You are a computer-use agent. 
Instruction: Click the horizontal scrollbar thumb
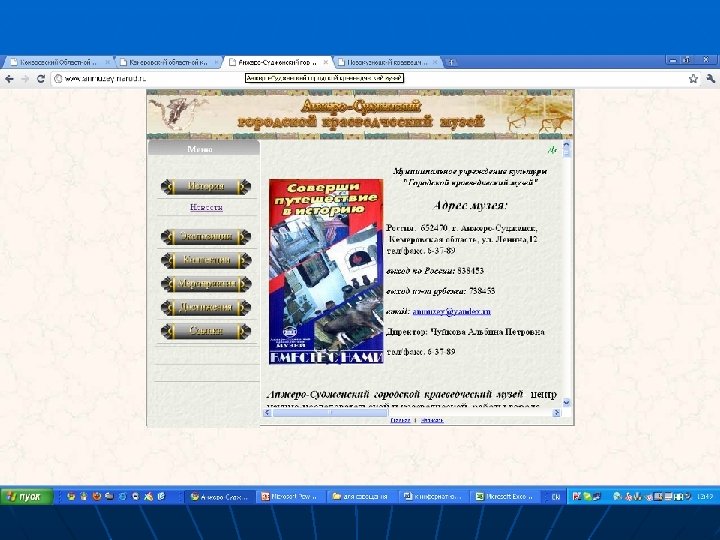[x=330, y=413]
